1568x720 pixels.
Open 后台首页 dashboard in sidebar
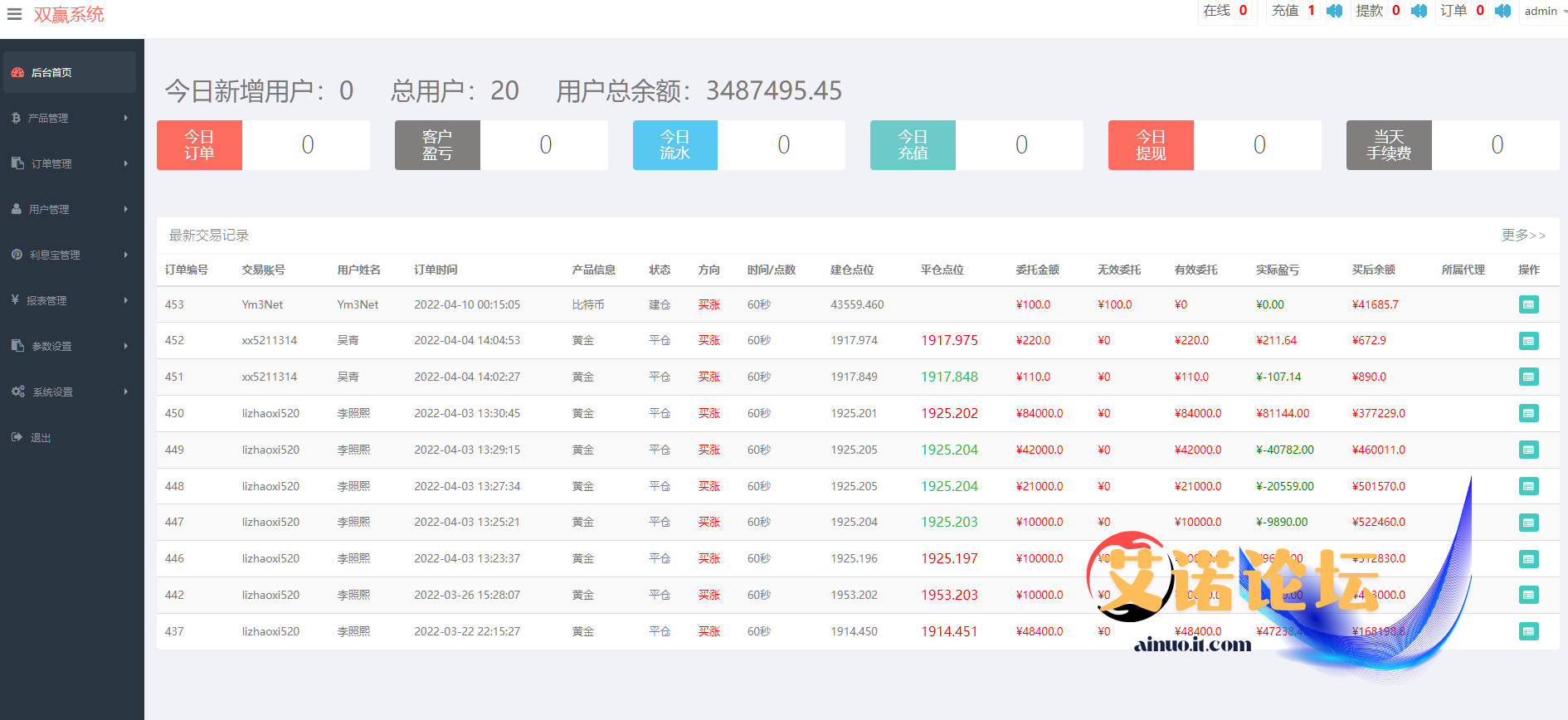(x=51, y=73)
